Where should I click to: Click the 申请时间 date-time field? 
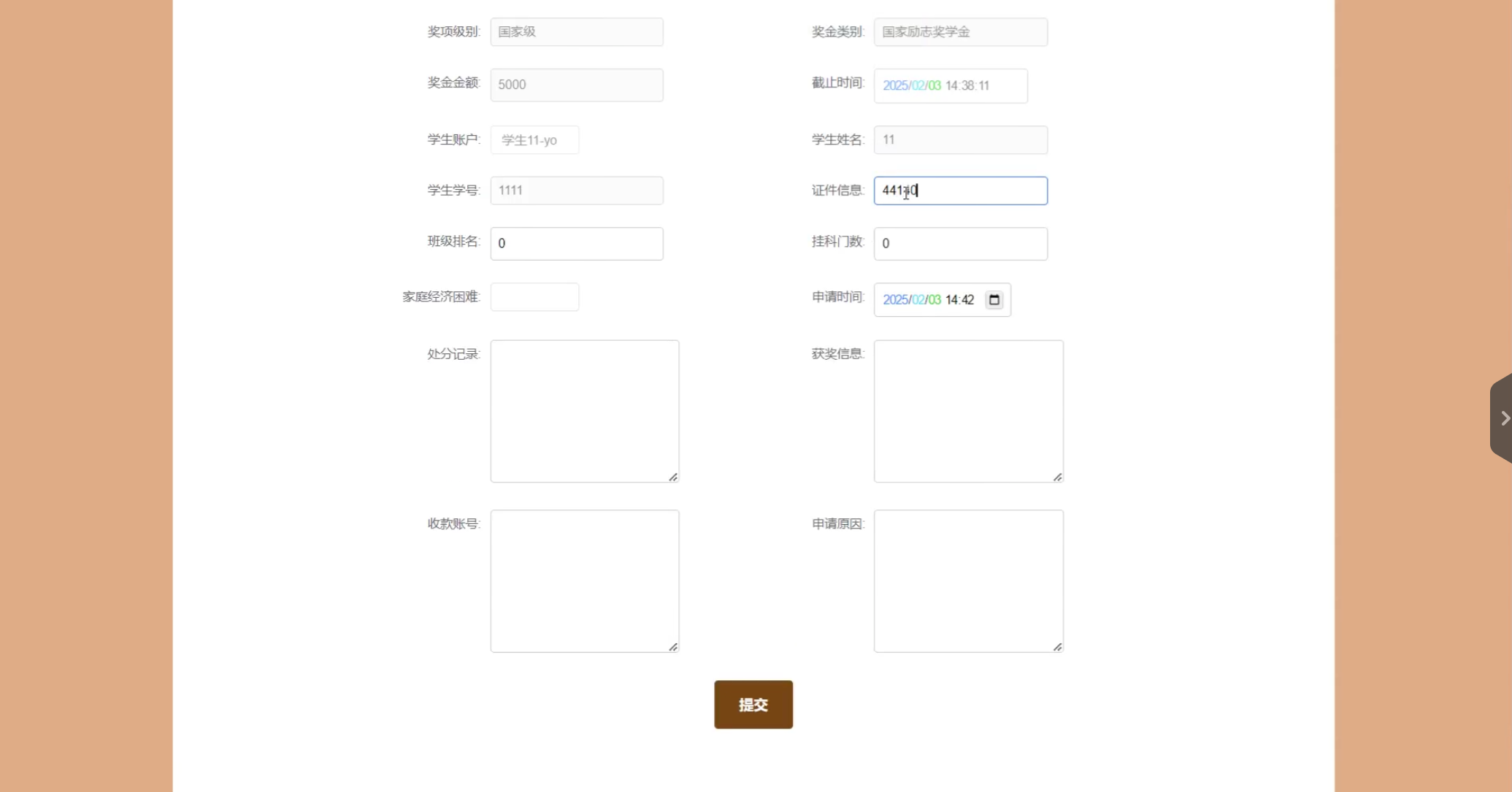(x=929, y=300)
